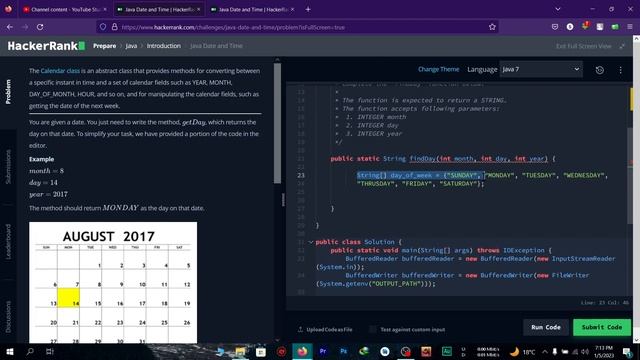Enable Test against custom input checkbox

373,329
